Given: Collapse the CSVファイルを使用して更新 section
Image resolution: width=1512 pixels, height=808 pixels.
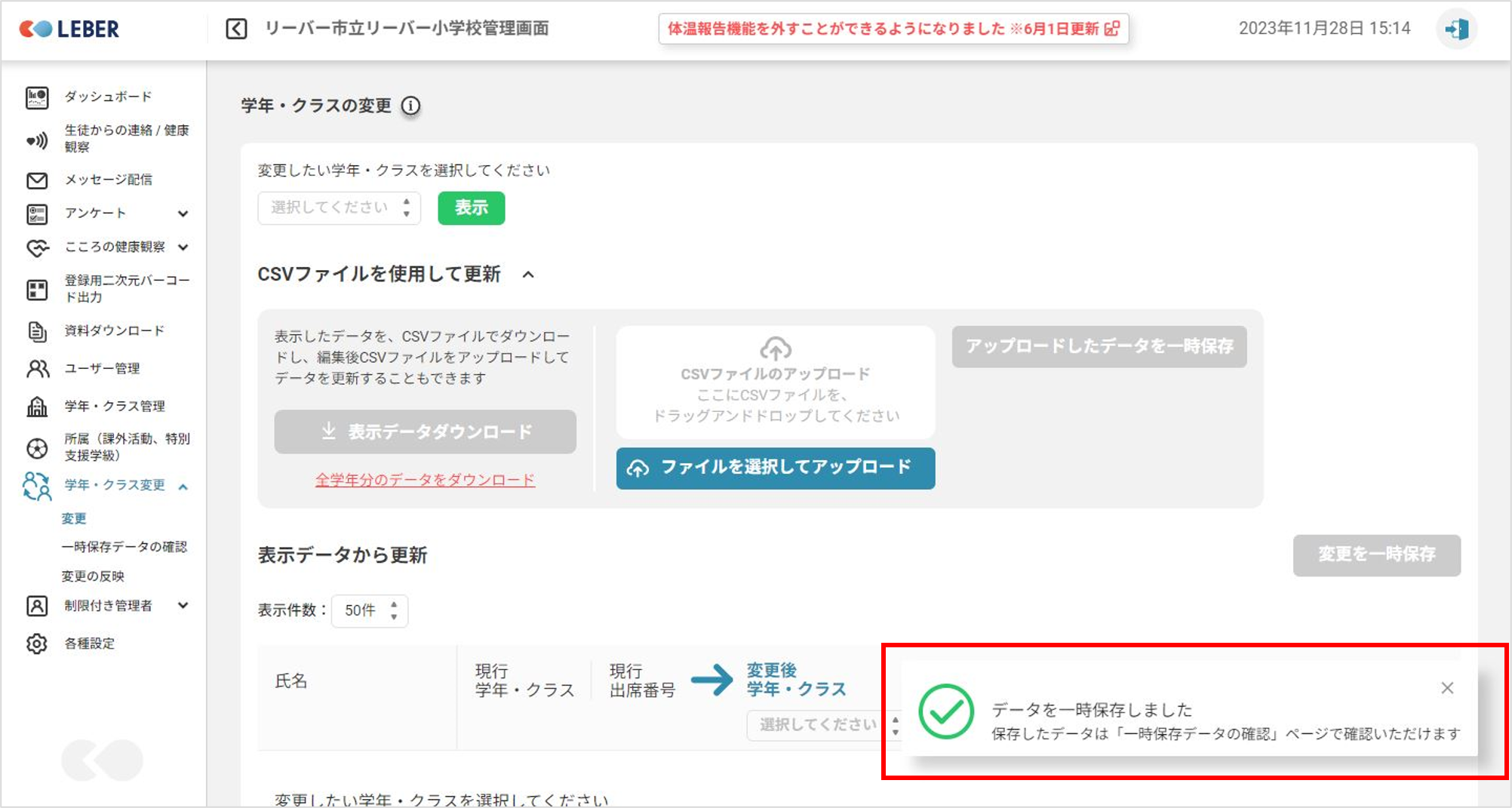Looking at the screenshot, I should tap(528, 275).
